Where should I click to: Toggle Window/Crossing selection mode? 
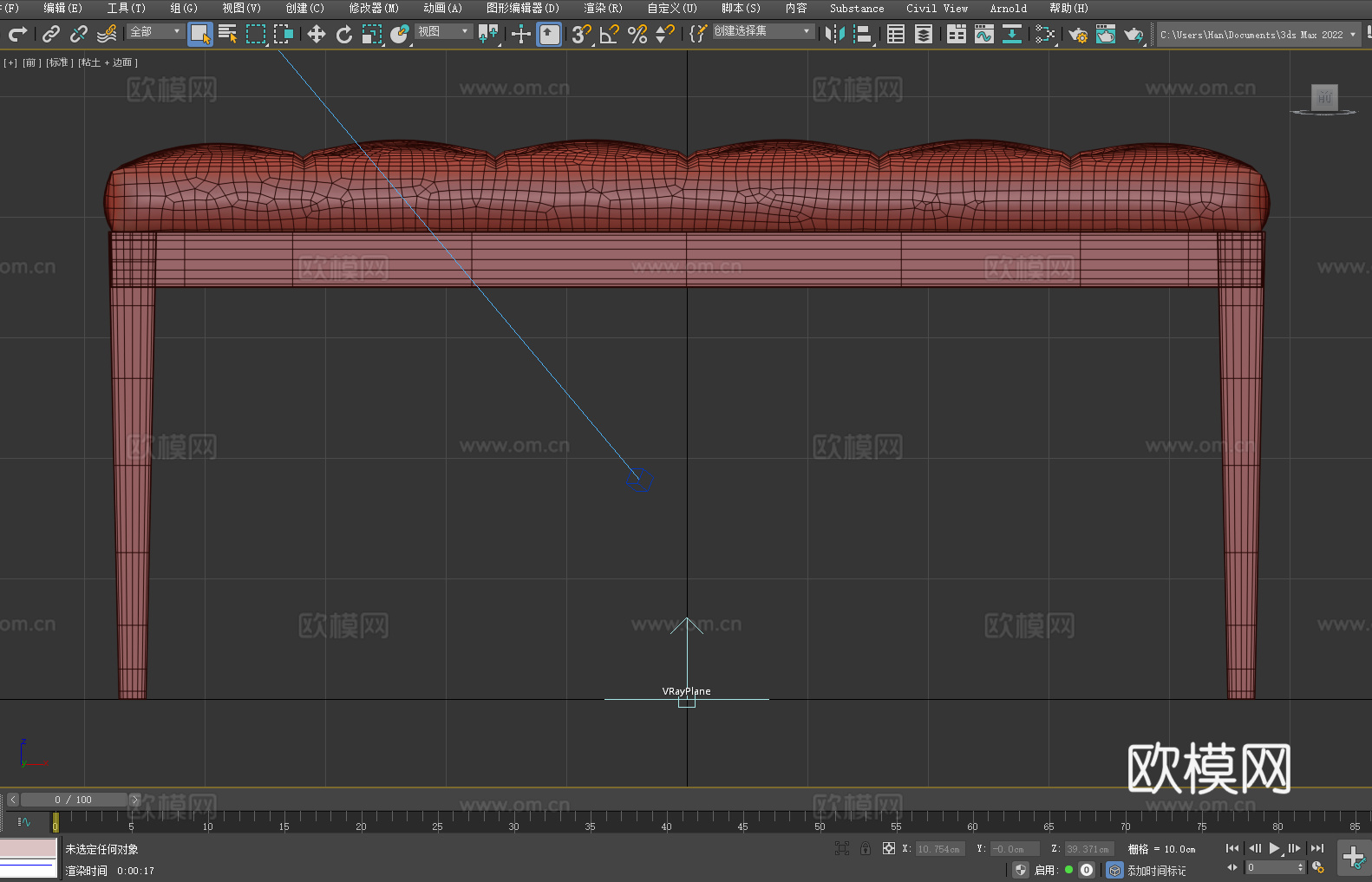click(x=284, y=34)
